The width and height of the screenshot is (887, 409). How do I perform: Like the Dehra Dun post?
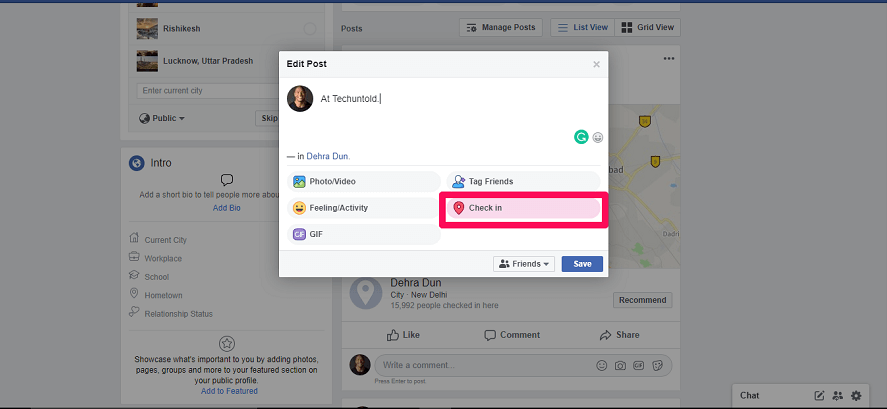pyautogui.click(x=403, y=335)
